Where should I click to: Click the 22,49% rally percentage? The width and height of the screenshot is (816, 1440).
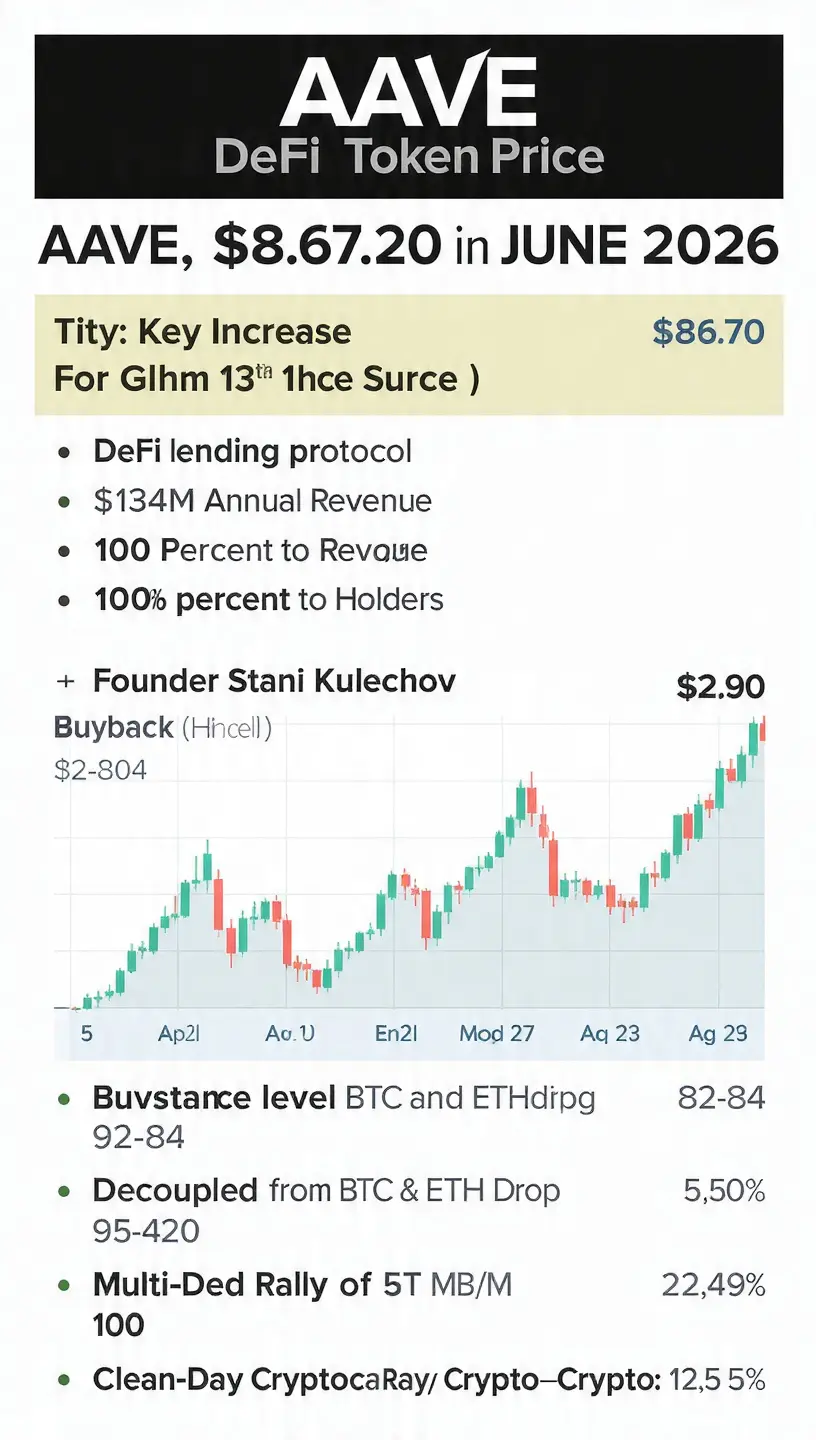(713, 1283)
